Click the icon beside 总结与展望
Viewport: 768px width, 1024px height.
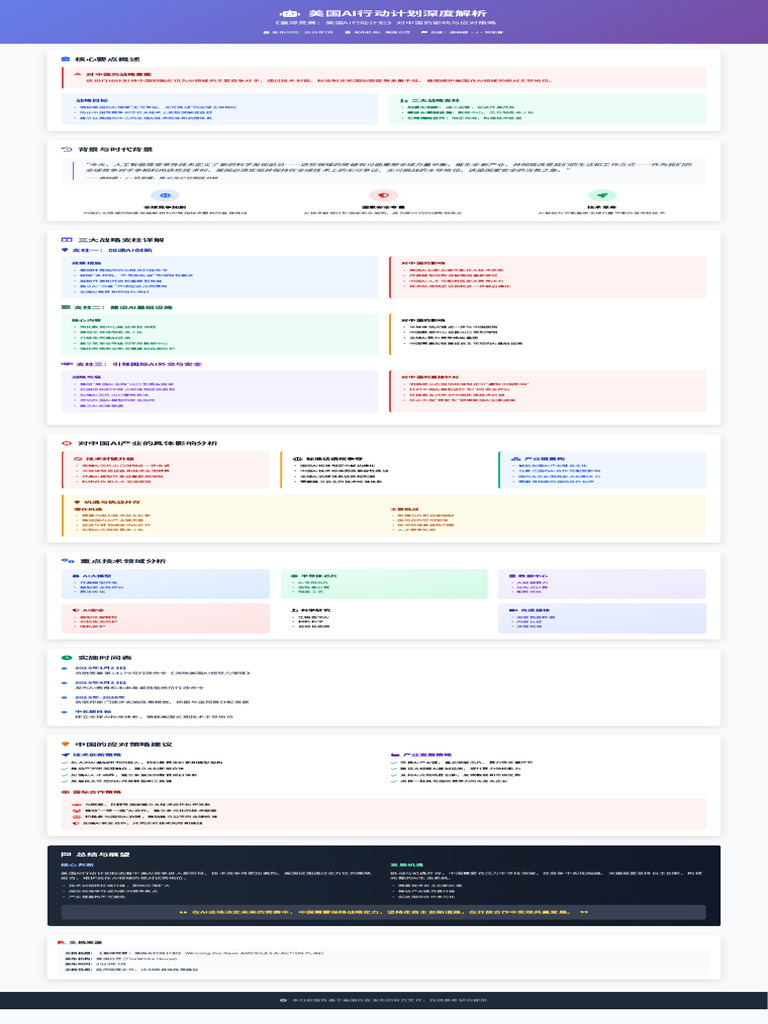[x=65, y=854]
